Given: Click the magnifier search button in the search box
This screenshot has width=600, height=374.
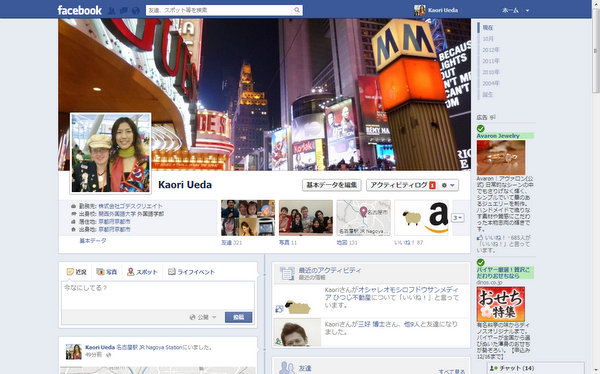Looking at the screenshot, I should [297, 10].
